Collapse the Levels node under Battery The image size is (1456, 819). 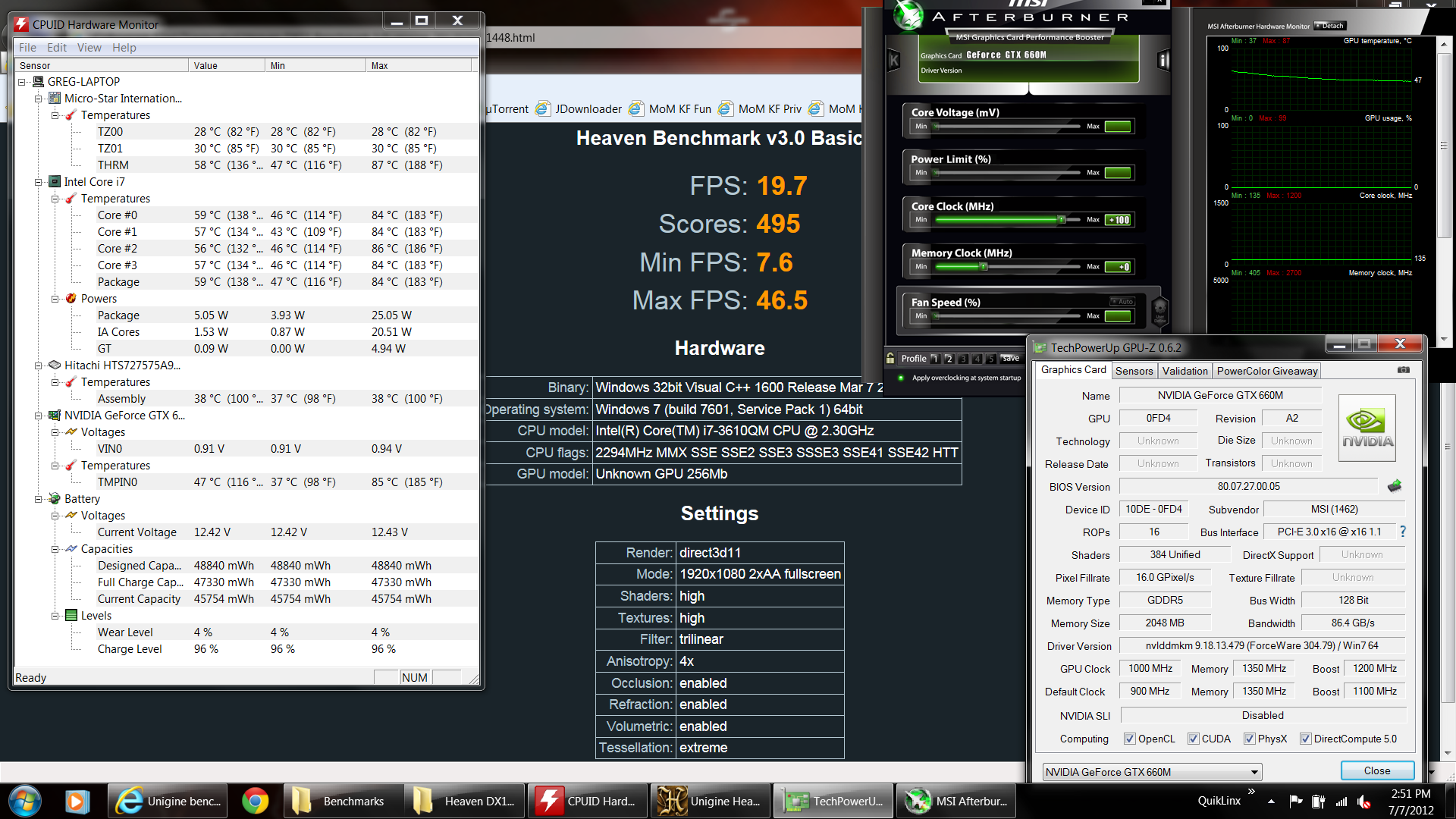55,616
